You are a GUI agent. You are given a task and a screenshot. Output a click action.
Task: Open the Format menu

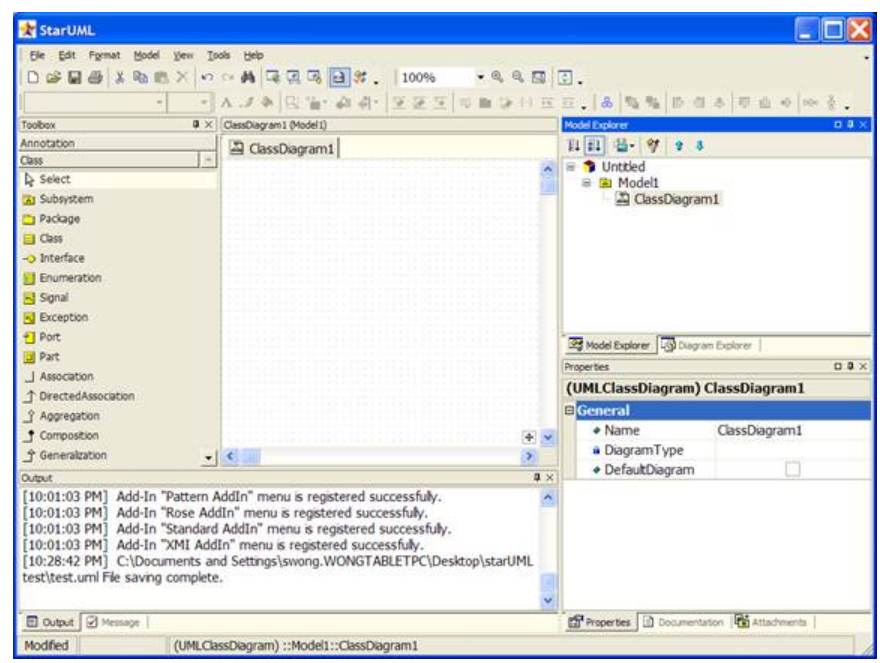tap(104, 55)
